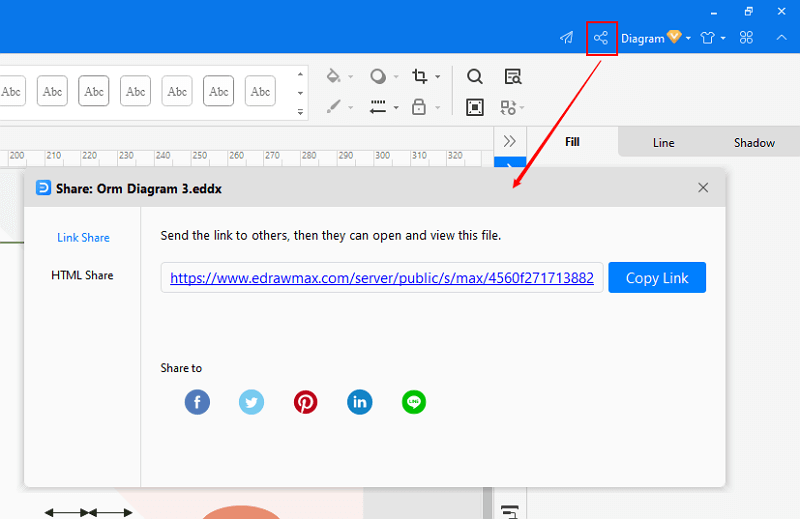Choose the third Abc style thumbnail
Screen dimensions: 800x519
pos(94,91)
